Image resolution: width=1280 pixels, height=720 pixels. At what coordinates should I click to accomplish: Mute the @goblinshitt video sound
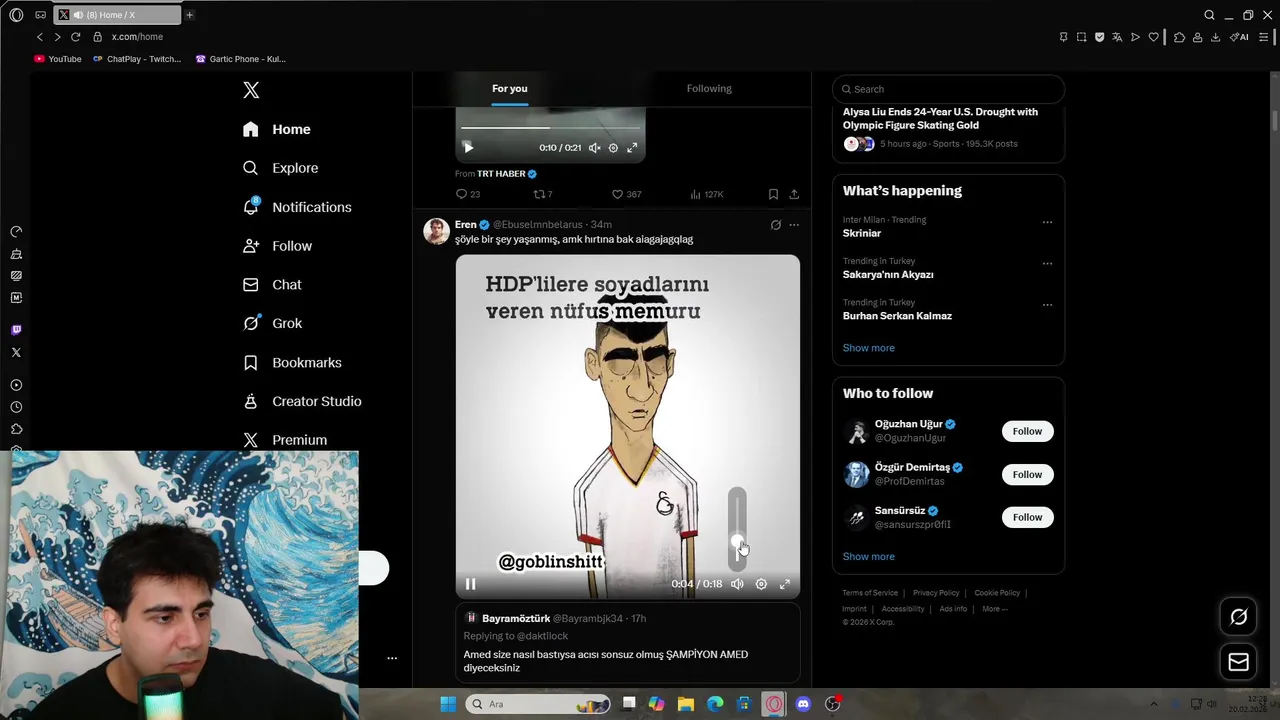pyautogui.click(x=737, y=584)
